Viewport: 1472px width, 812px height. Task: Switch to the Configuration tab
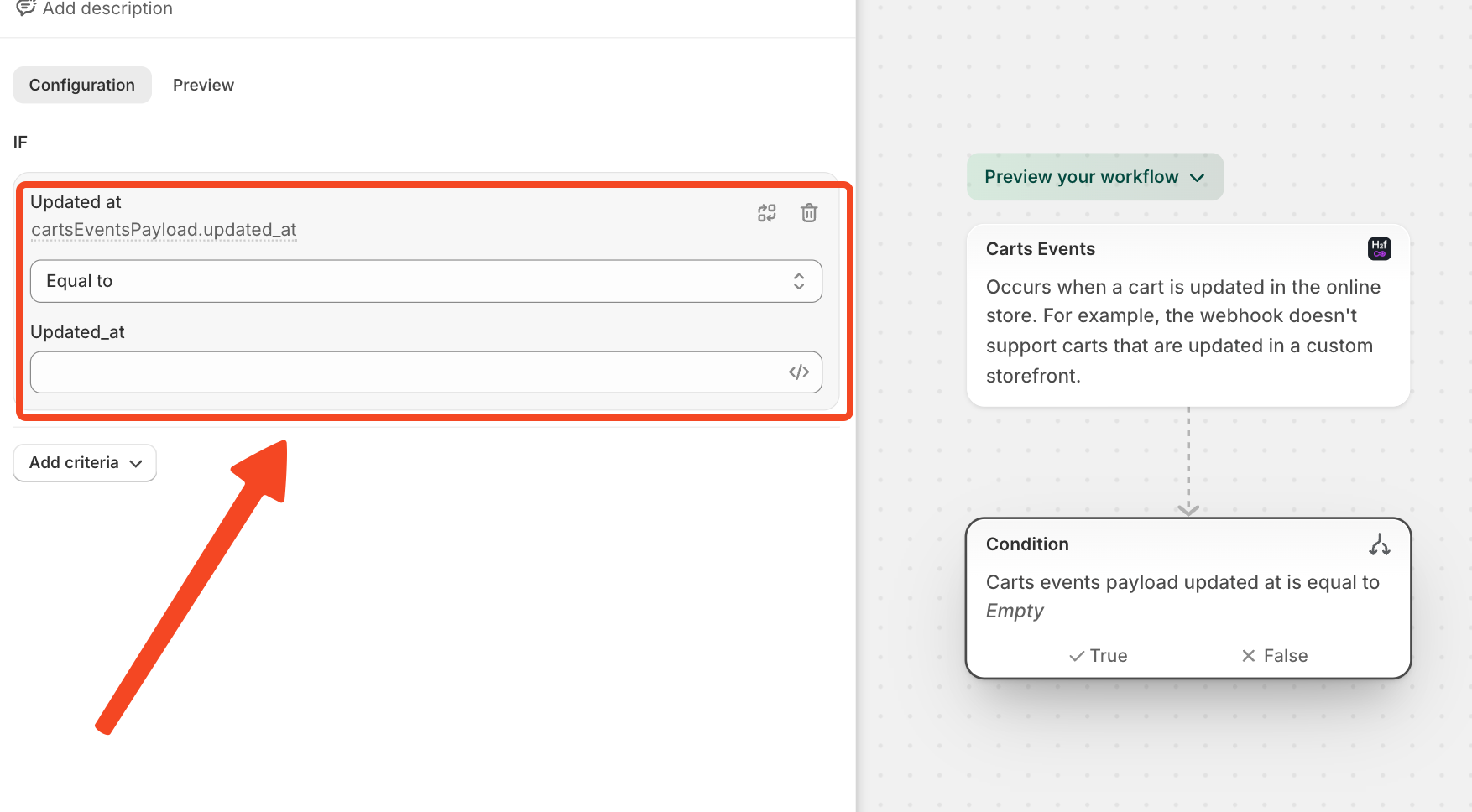click(82, 85)
